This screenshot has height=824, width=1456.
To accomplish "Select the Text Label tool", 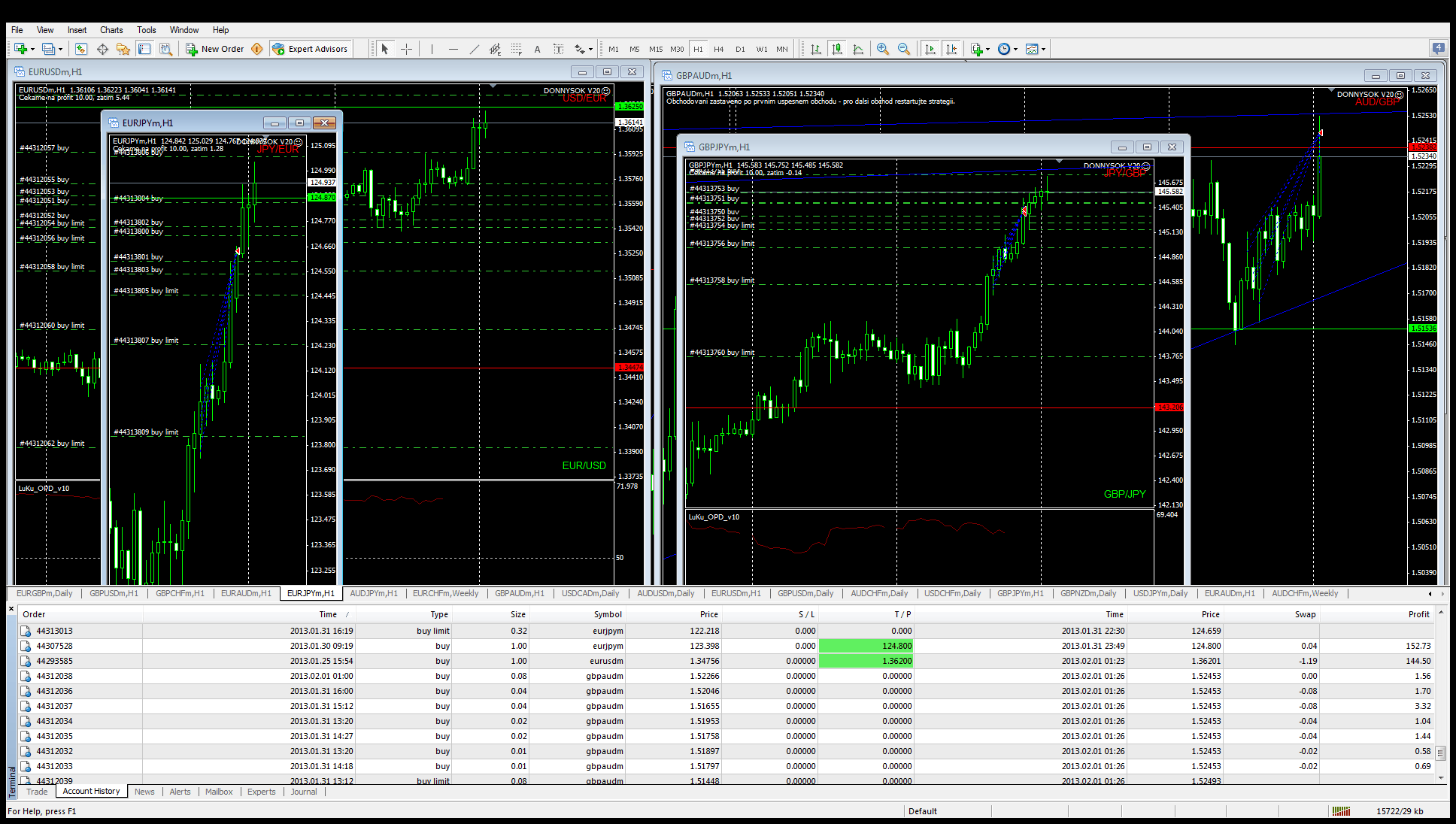I will click(558, 49).
